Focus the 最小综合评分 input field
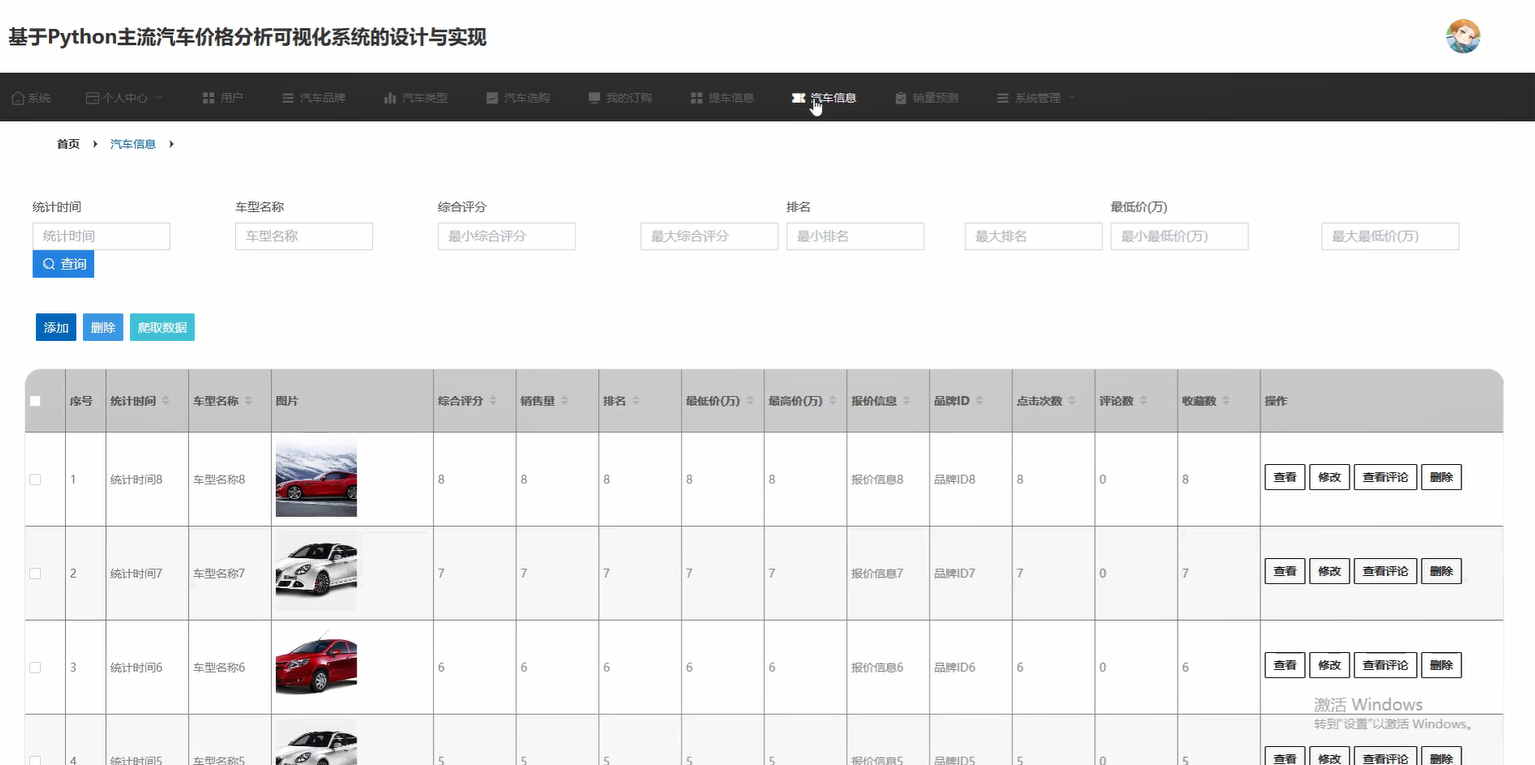Screen dimensions: 1535x765 point(506,236)
